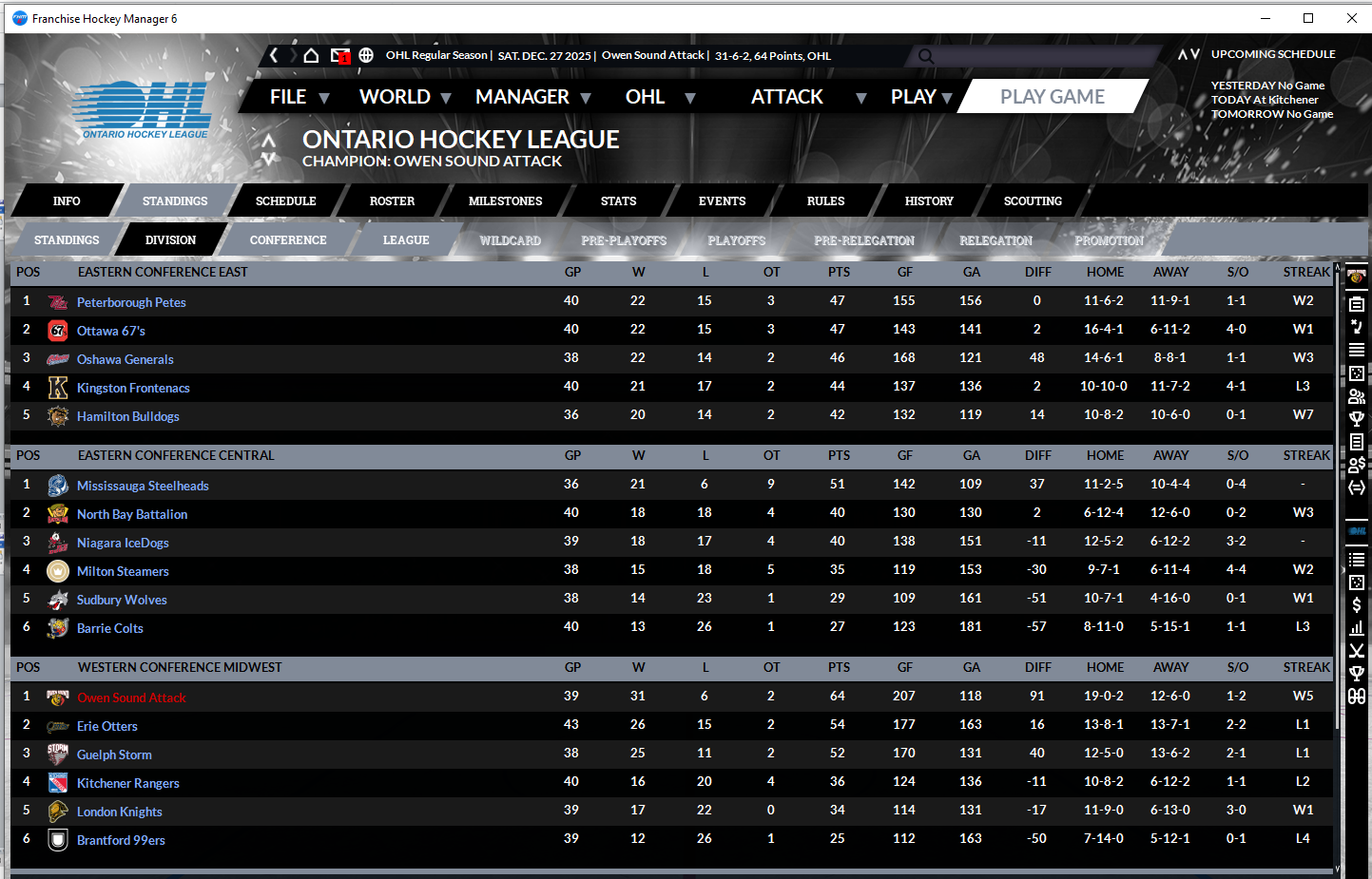The width and height of the screenshot is (1372, 879).
Task: Open the HISTORY tab
Action: [929, 201]
